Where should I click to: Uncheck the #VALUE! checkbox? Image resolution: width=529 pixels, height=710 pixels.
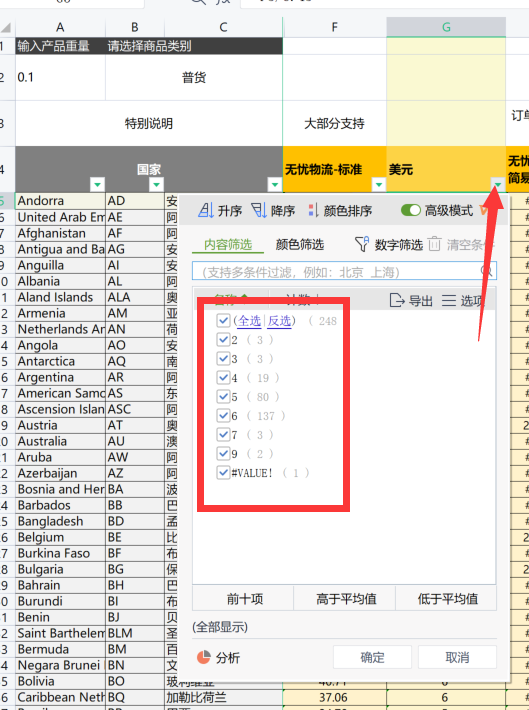click(223, 473)
